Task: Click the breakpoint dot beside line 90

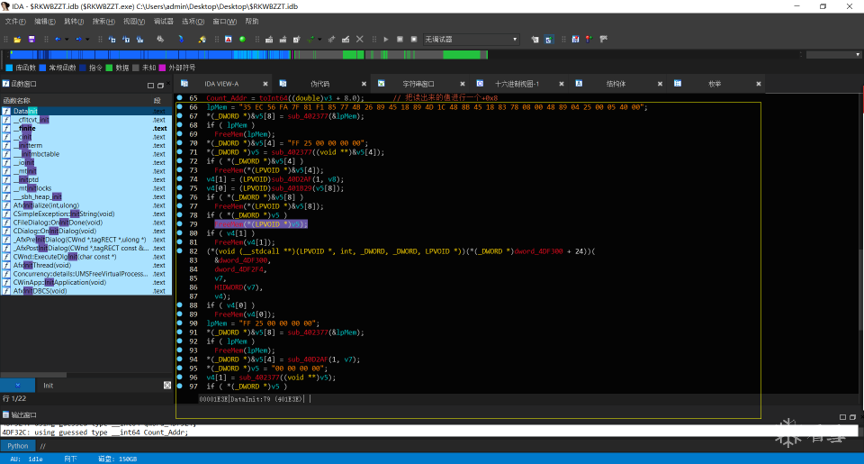Action: pyautogui.click(x=180, y=324)
